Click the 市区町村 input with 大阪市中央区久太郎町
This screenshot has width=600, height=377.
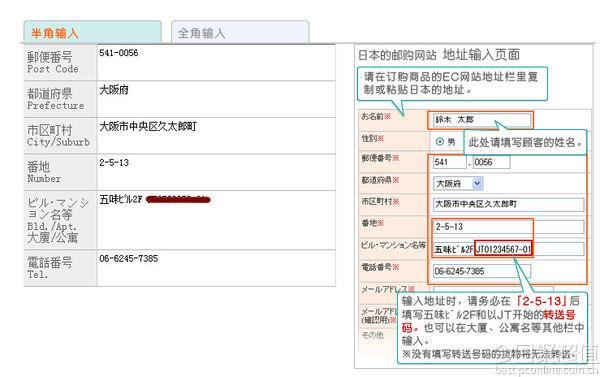coord(509,204)
